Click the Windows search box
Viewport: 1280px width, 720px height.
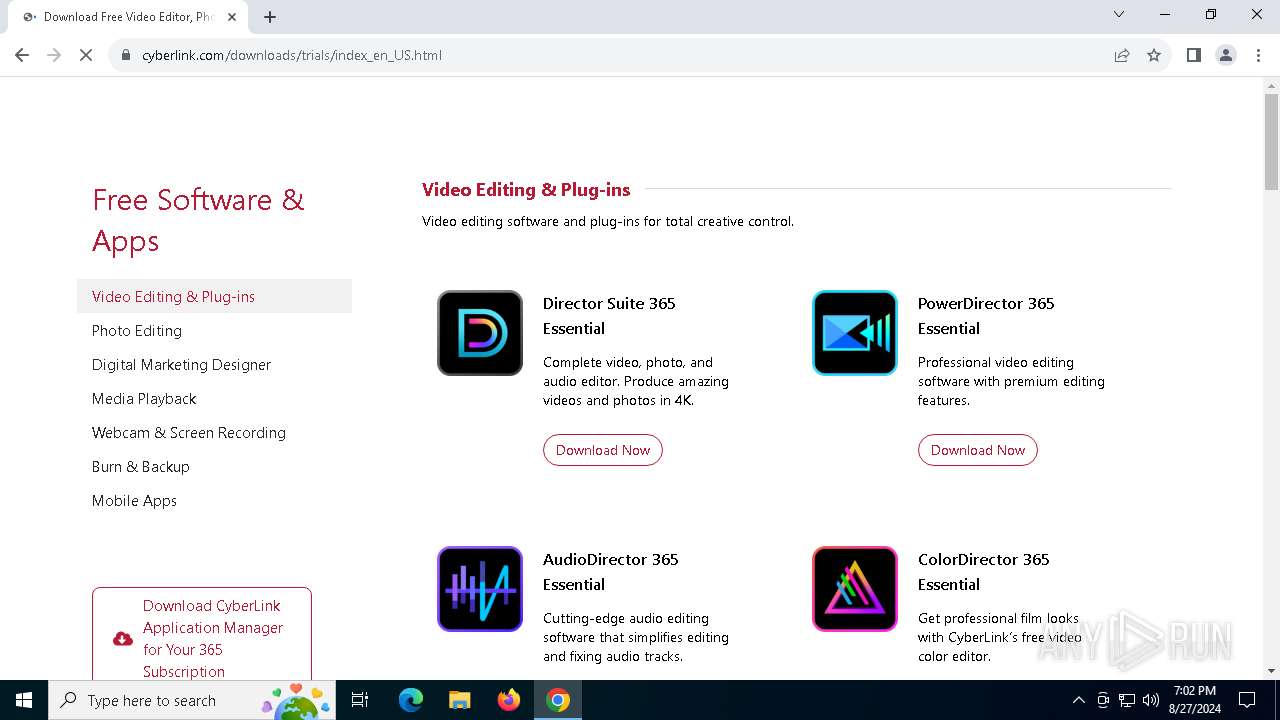(x=191, y=700)
